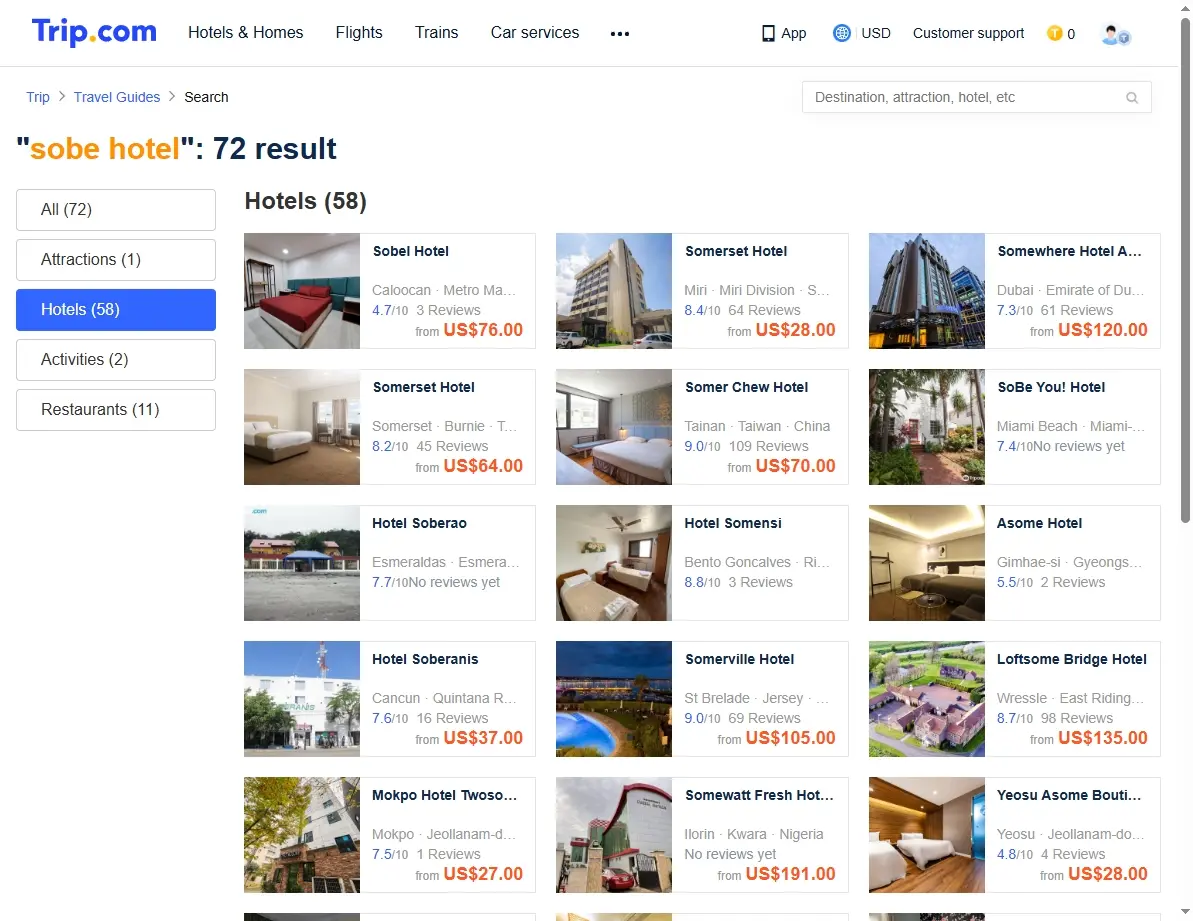The height and width of the screenshot is (921, 1193).
Task: Open Somewhere Hotel Dubai photo
Action: [x=927, y=291]
